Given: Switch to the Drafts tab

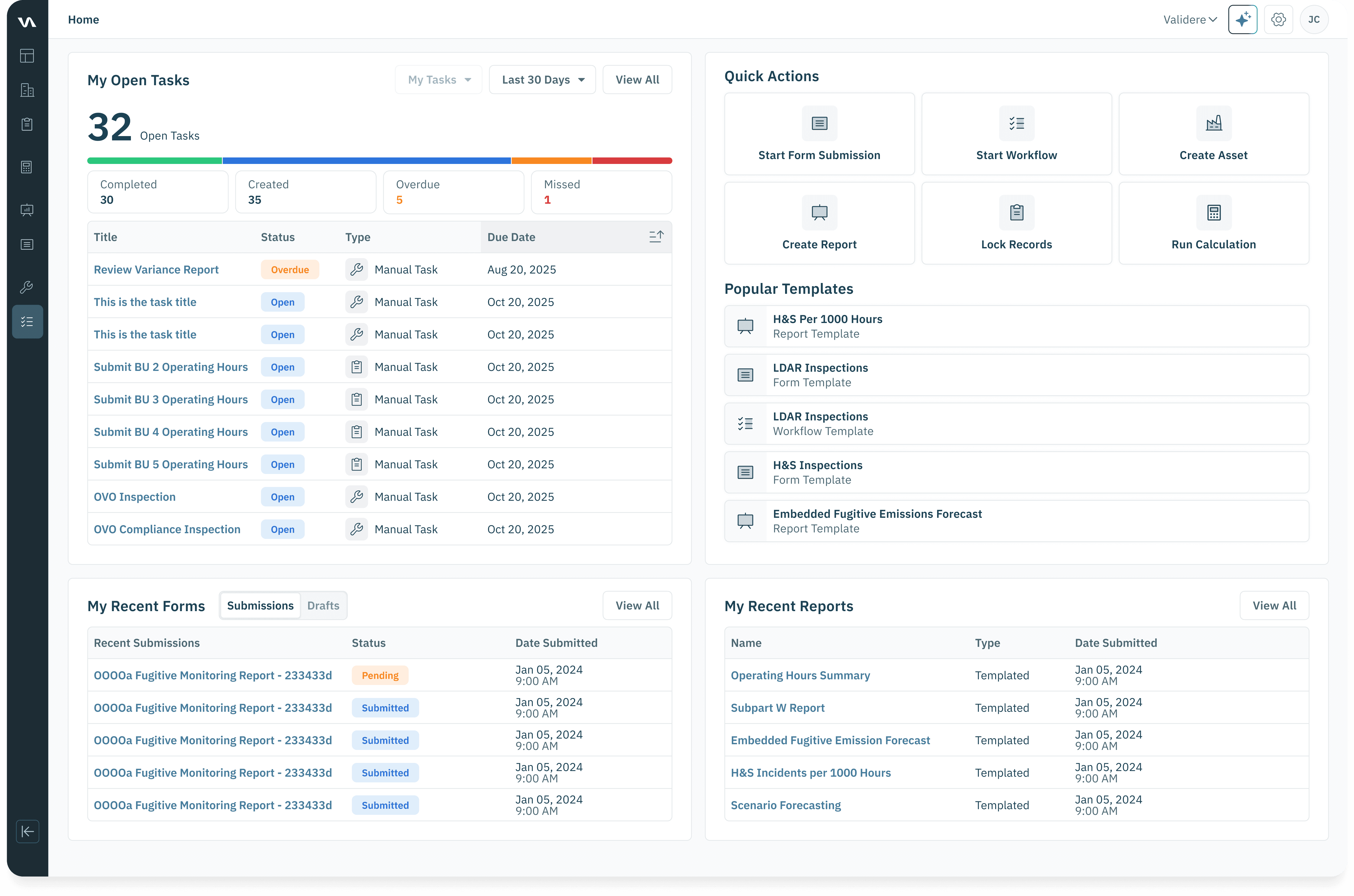Looking at the screenshot, I should 323,606.
